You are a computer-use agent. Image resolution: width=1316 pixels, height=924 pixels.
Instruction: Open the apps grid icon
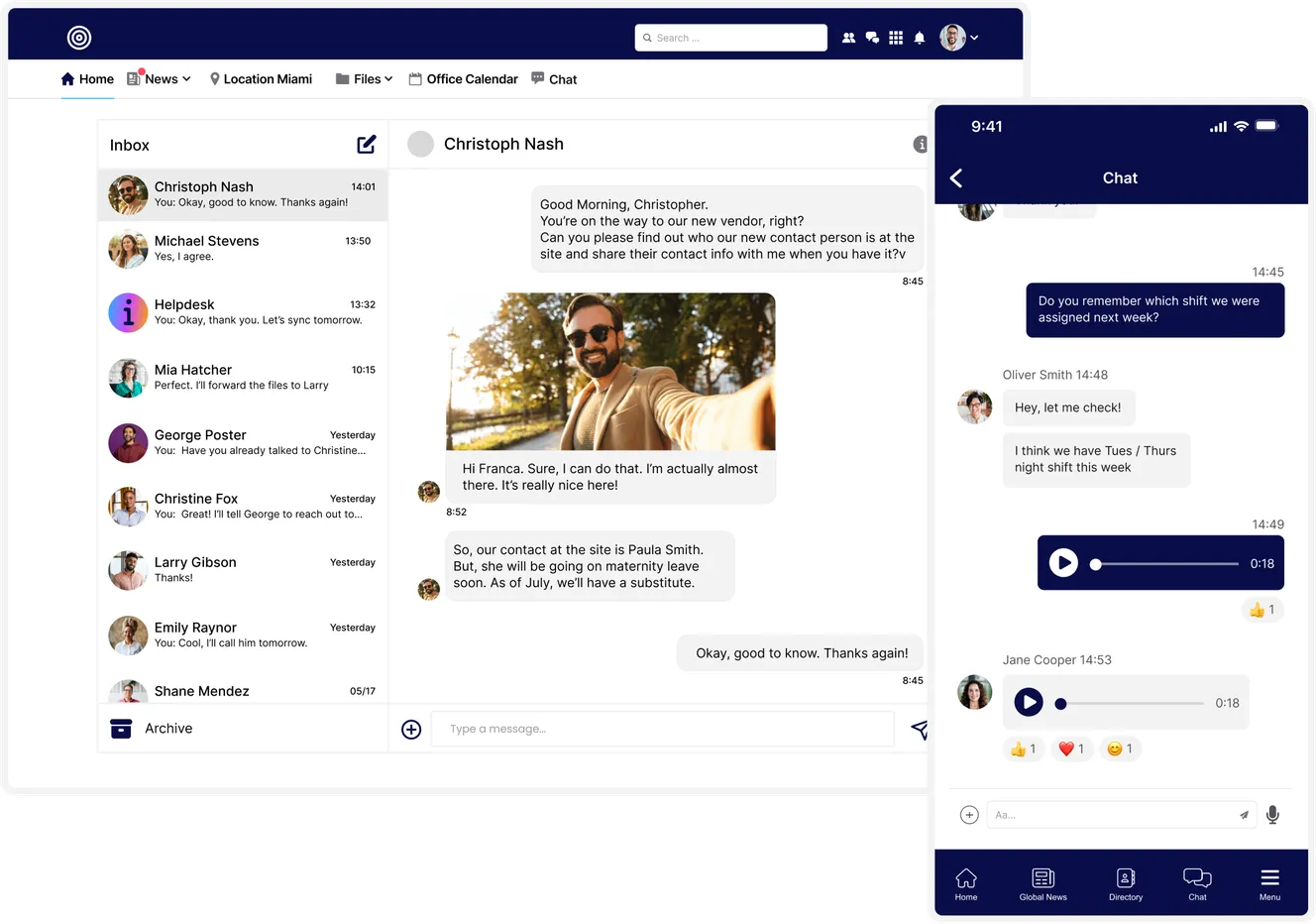tap(896, 37)
